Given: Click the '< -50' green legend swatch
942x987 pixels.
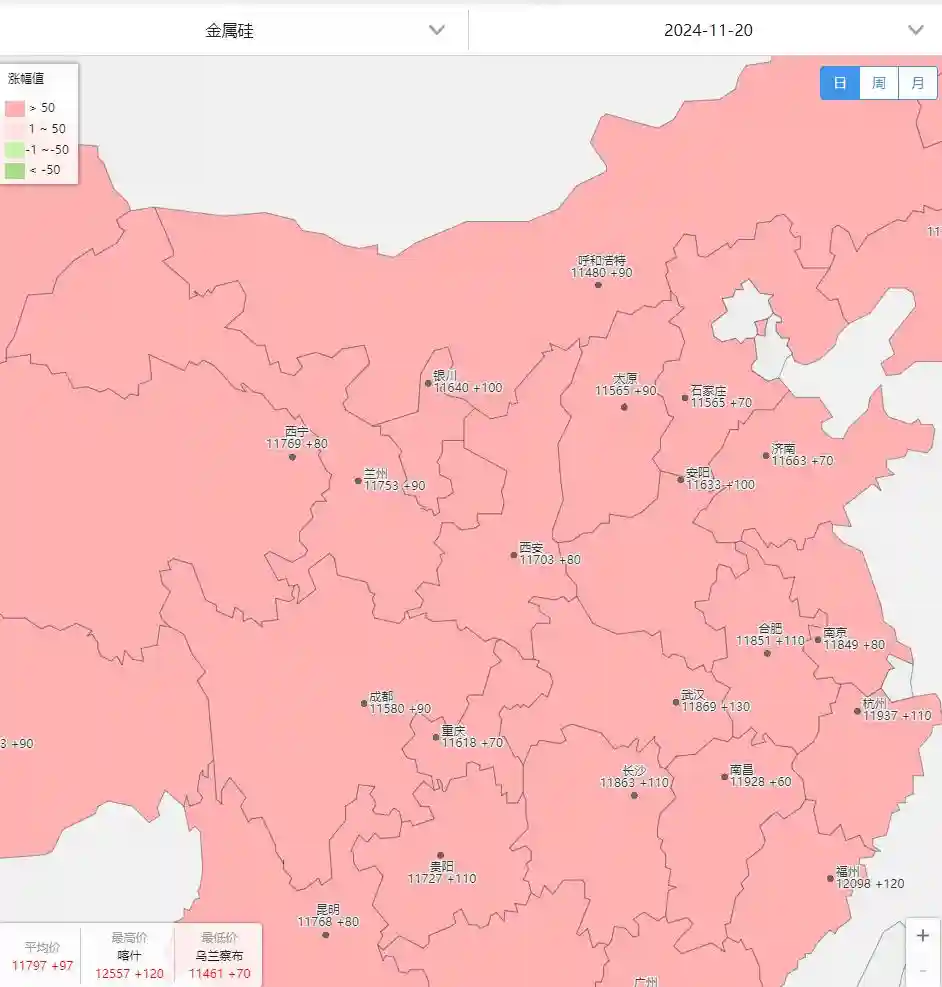Looking at the screenshot, I should tap(14, 171).
